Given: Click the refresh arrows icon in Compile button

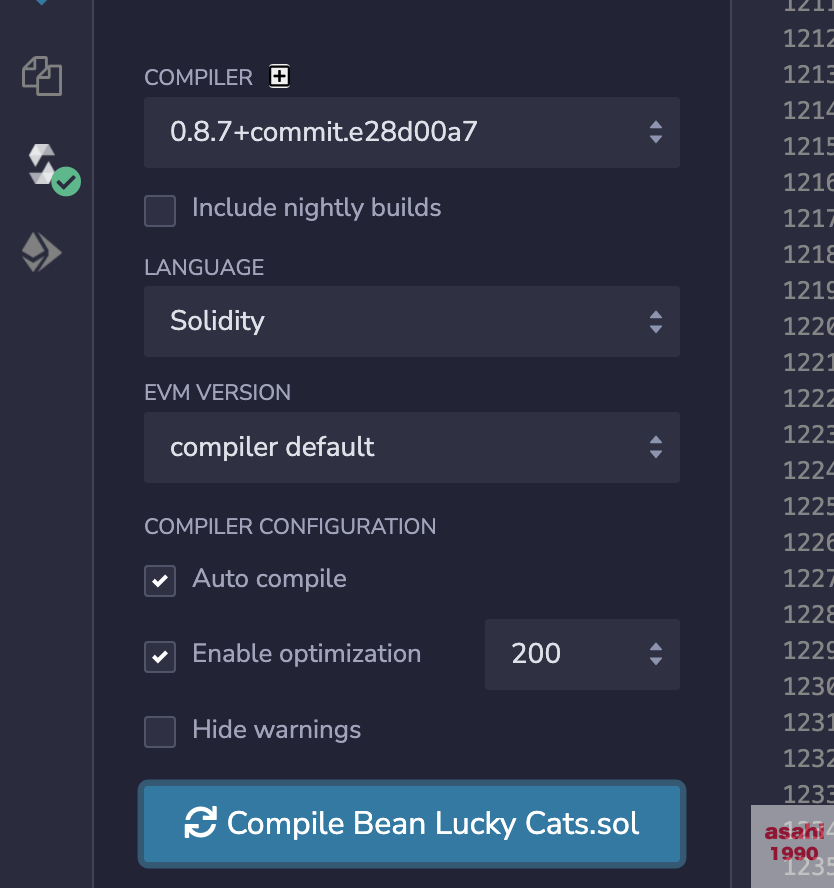Looking at the screenshot, I should click(201, 823).
